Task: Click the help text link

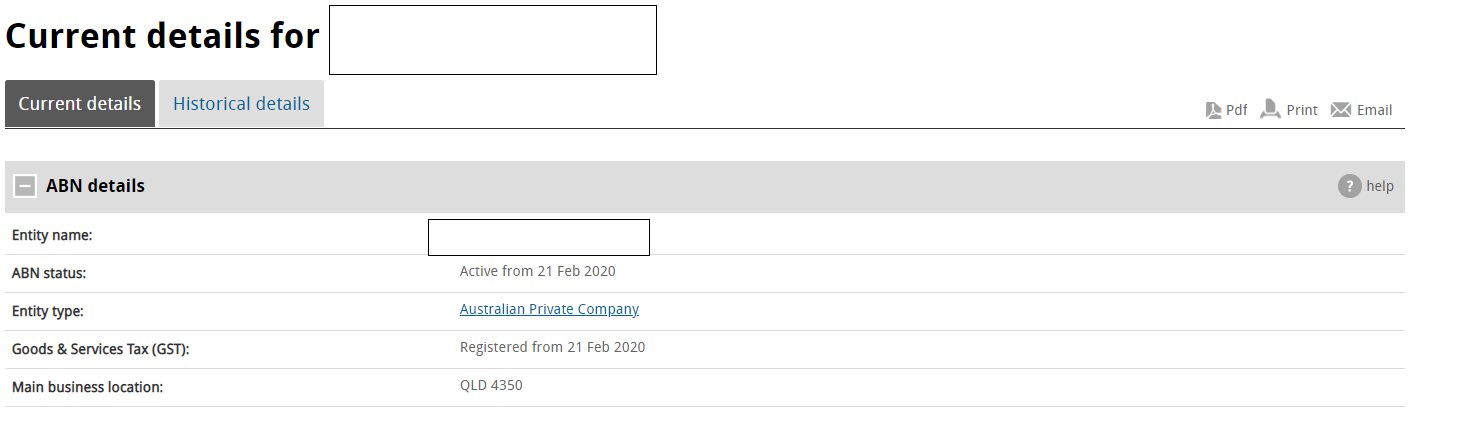Action: [1380, 186]
